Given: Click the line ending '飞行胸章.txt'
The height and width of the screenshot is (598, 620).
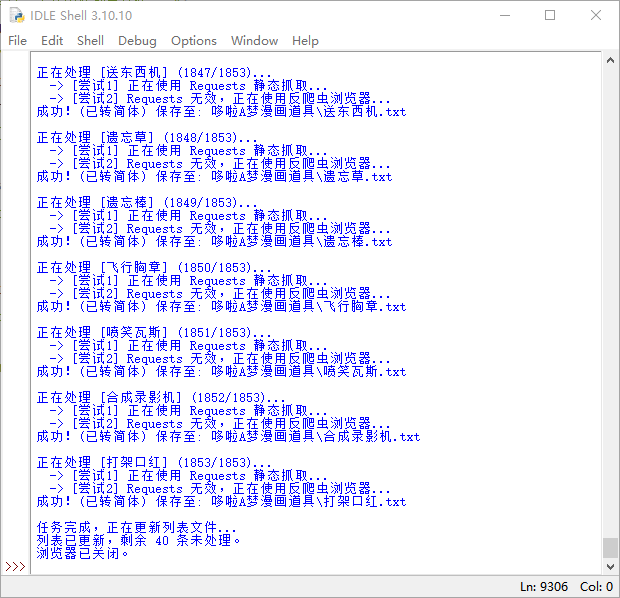Looking at the screenshot, I should tap(221, 307).
